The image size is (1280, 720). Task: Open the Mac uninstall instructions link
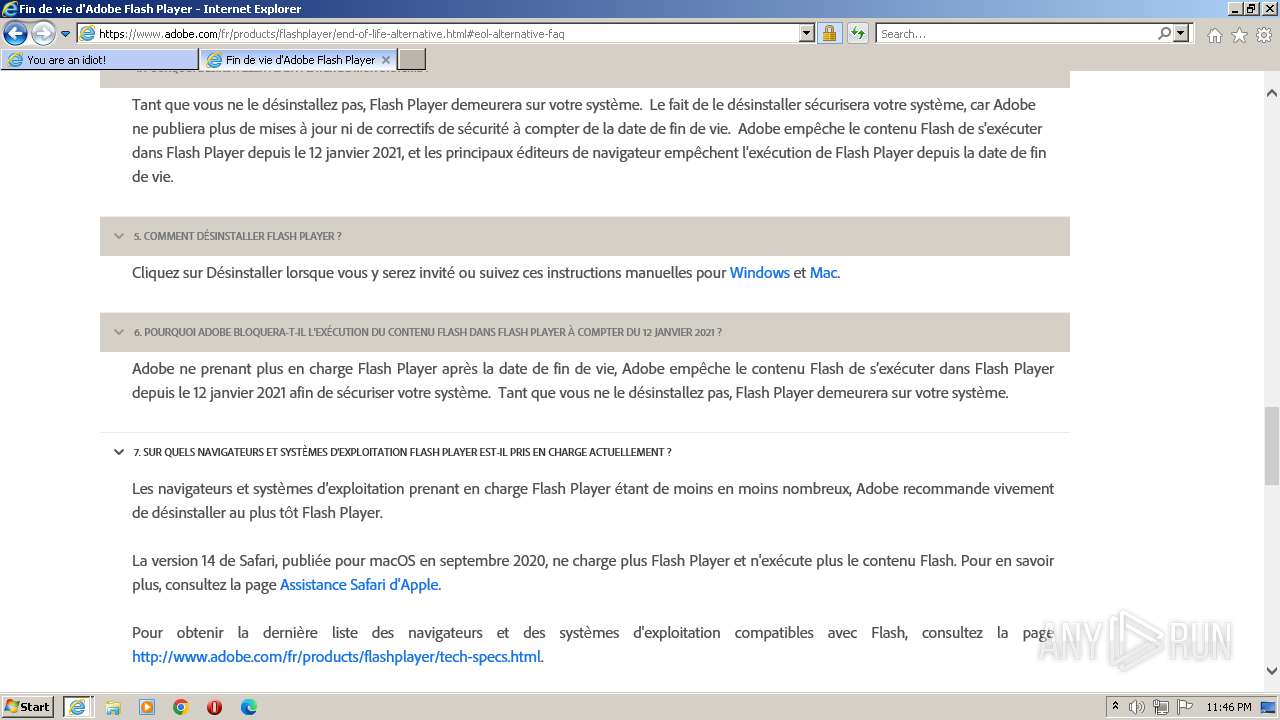click(823, 273)
